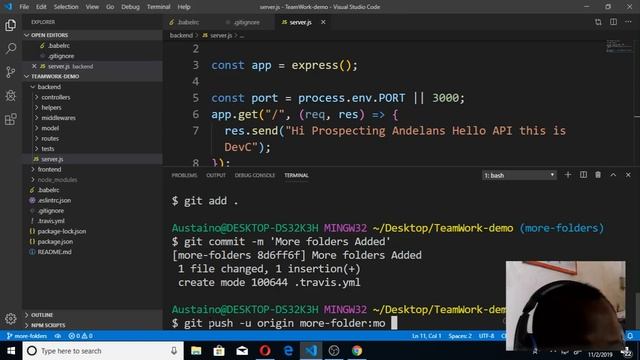
Task: Click the Type here to search box
Action: (x=102, y=351)
